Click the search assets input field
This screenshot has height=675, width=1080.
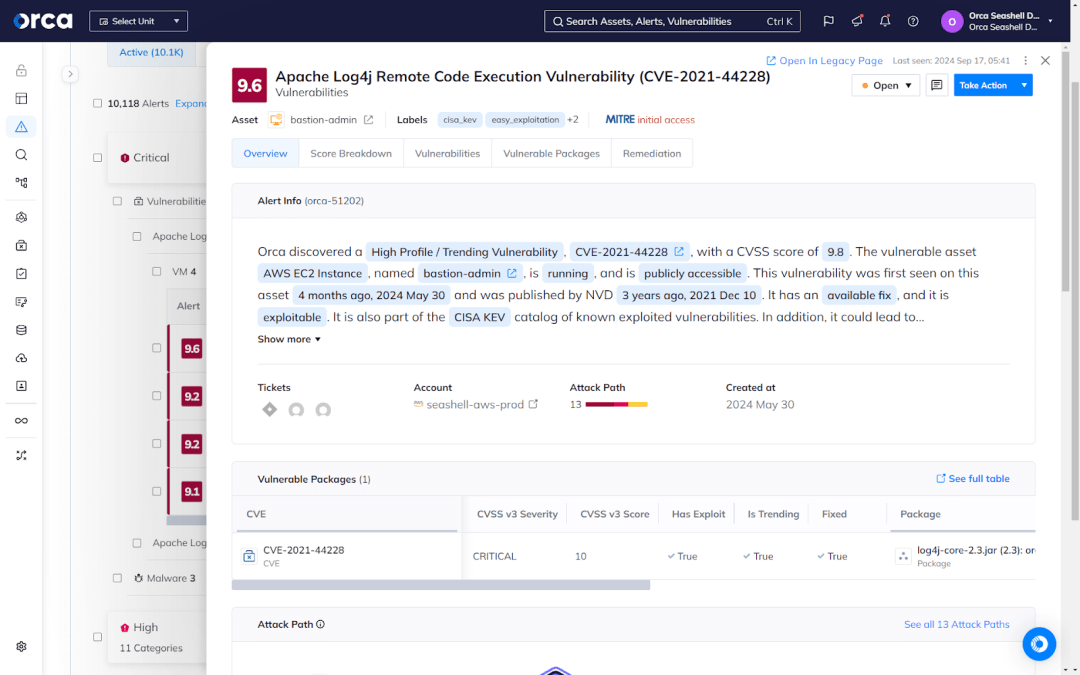coord(672,21)
